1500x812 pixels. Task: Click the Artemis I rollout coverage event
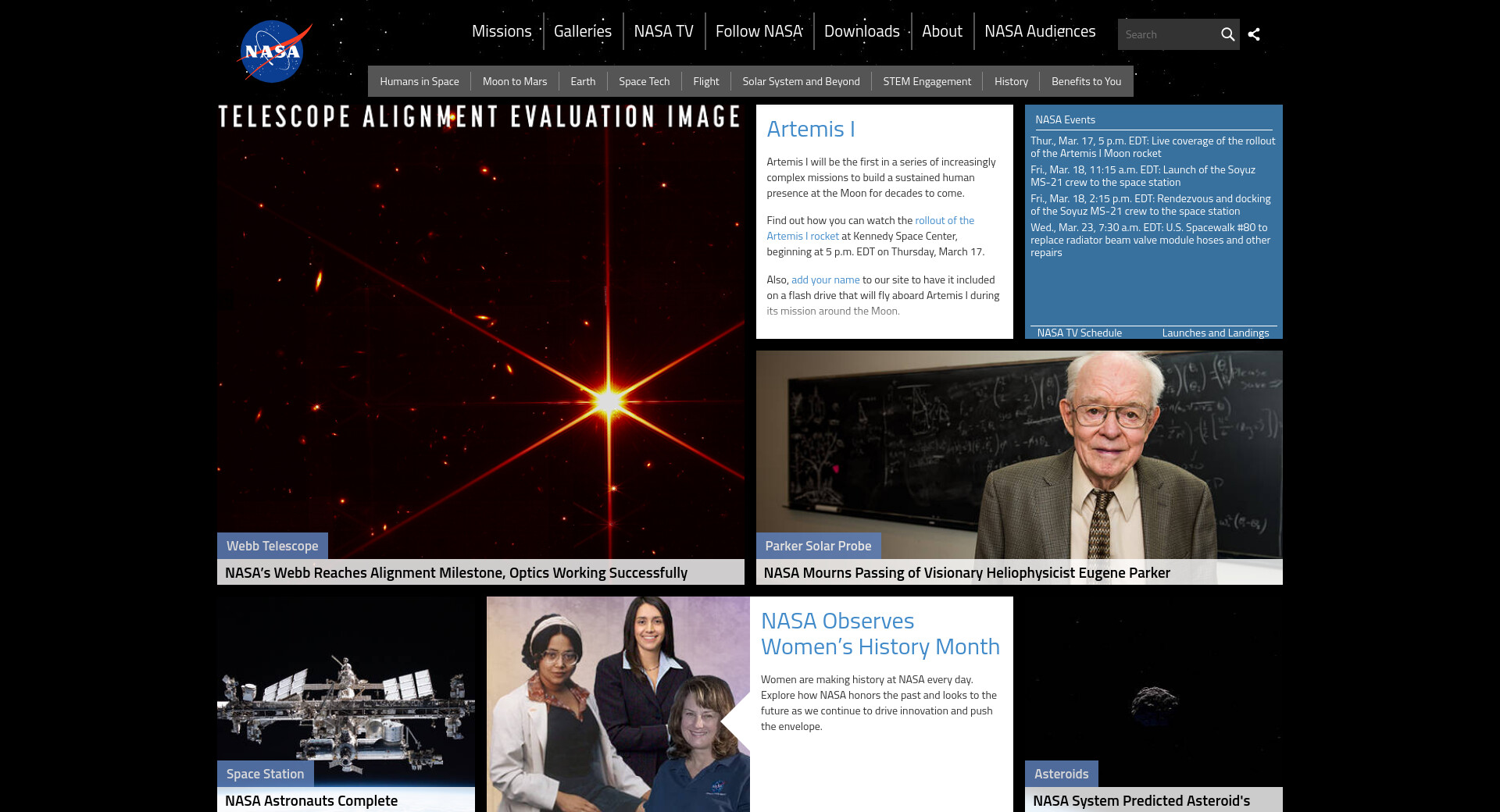(1153, 147)
